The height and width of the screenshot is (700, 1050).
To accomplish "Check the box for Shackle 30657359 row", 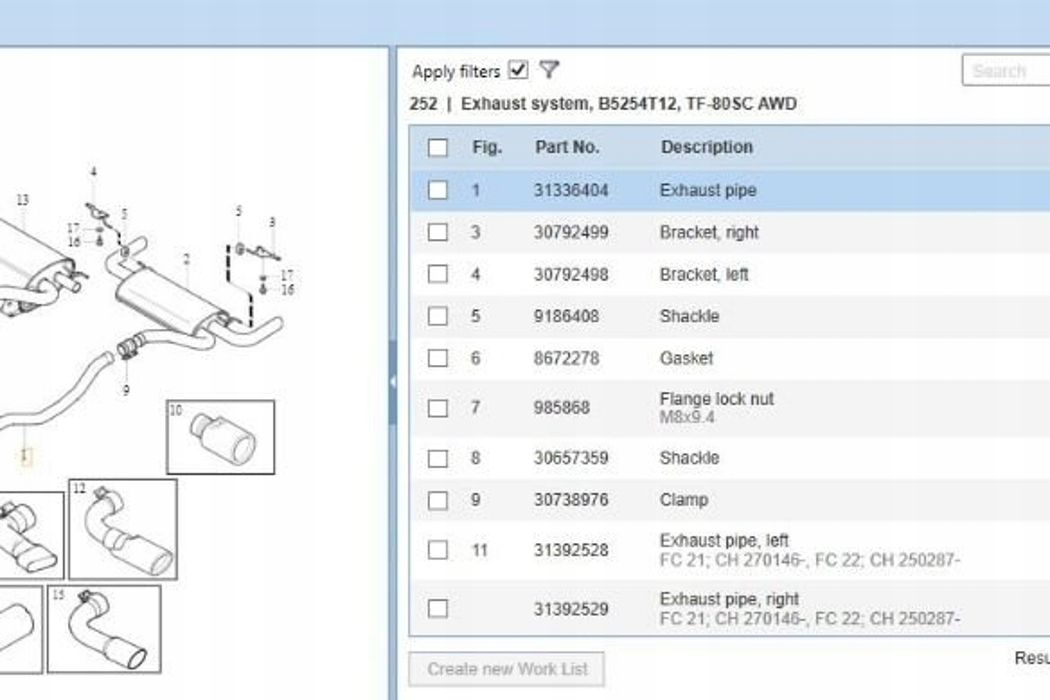I will pyautogui.click(x=437, y=459).
